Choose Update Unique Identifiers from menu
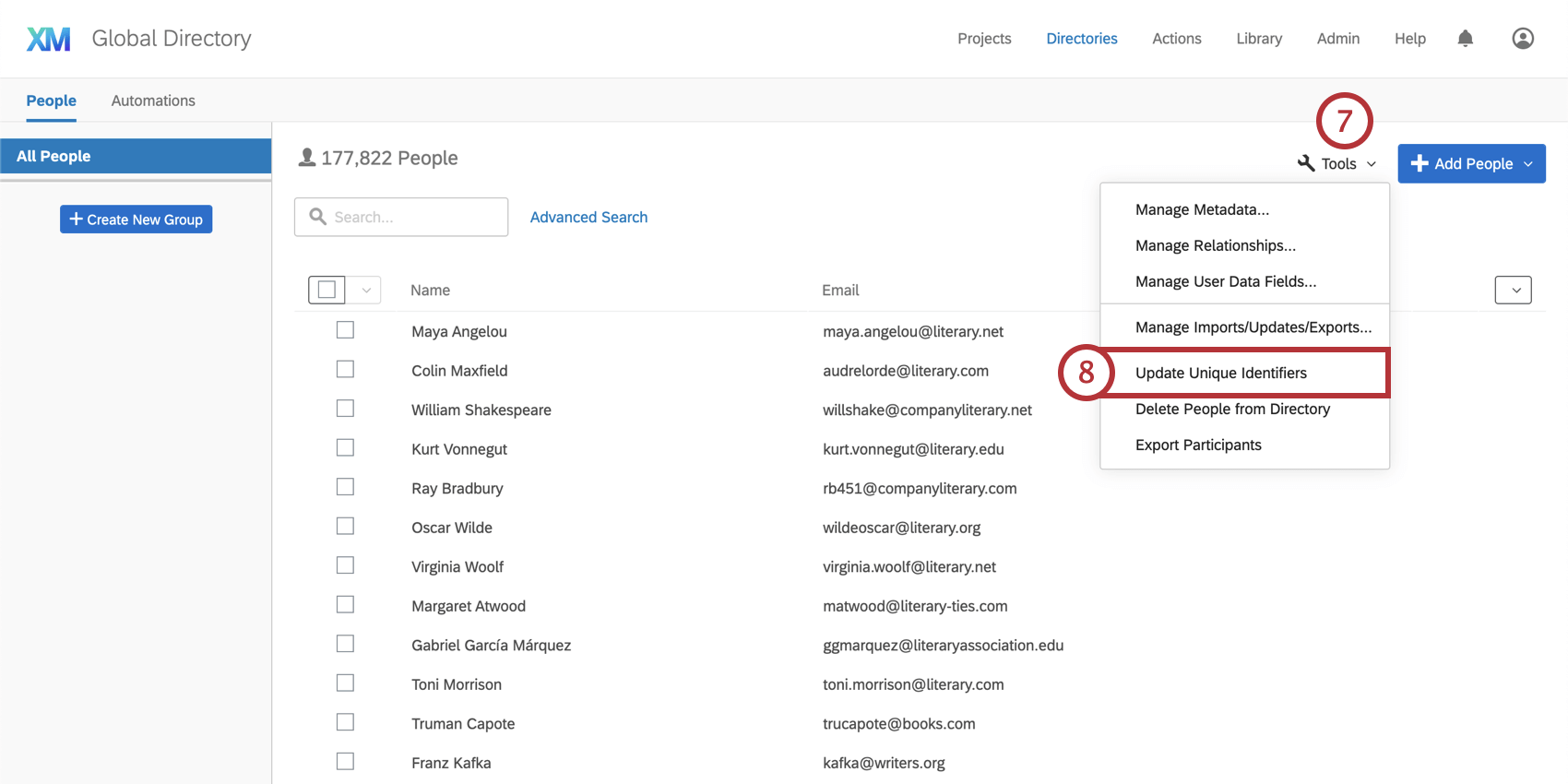This screenshot has height=784, width=1568. pyautogui.click(x=1220, y=373)
